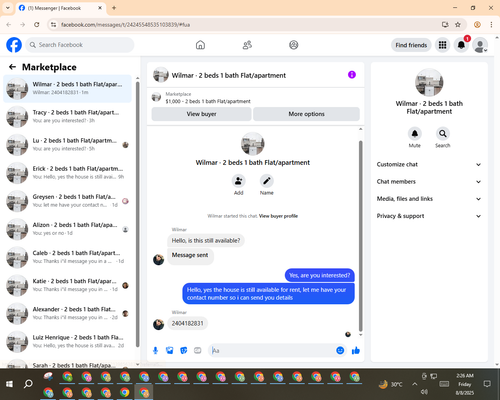Open conversation information purple icon
500x400 pixels.
(352, 75)
